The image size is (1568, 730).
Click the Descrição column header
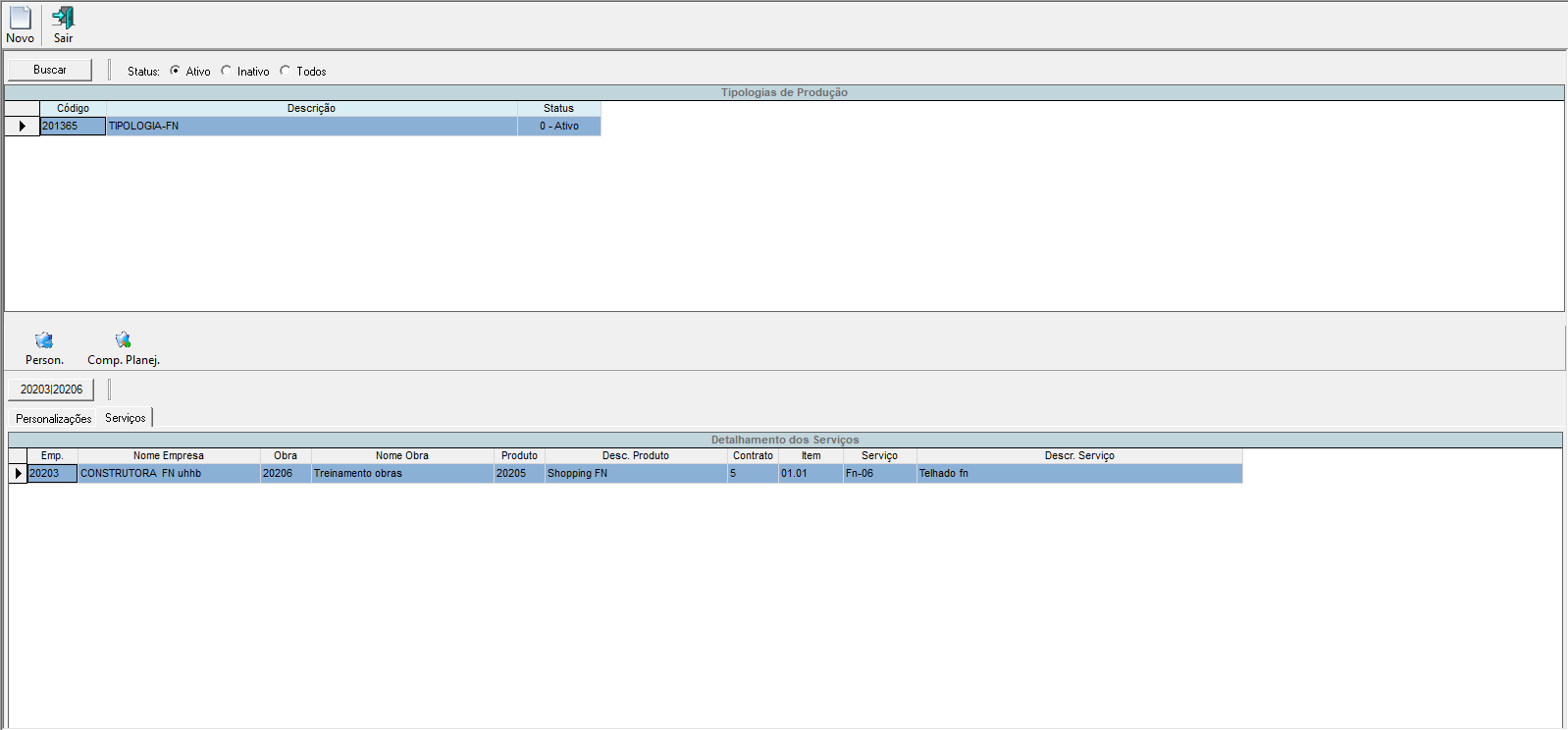tap(311, 109)
